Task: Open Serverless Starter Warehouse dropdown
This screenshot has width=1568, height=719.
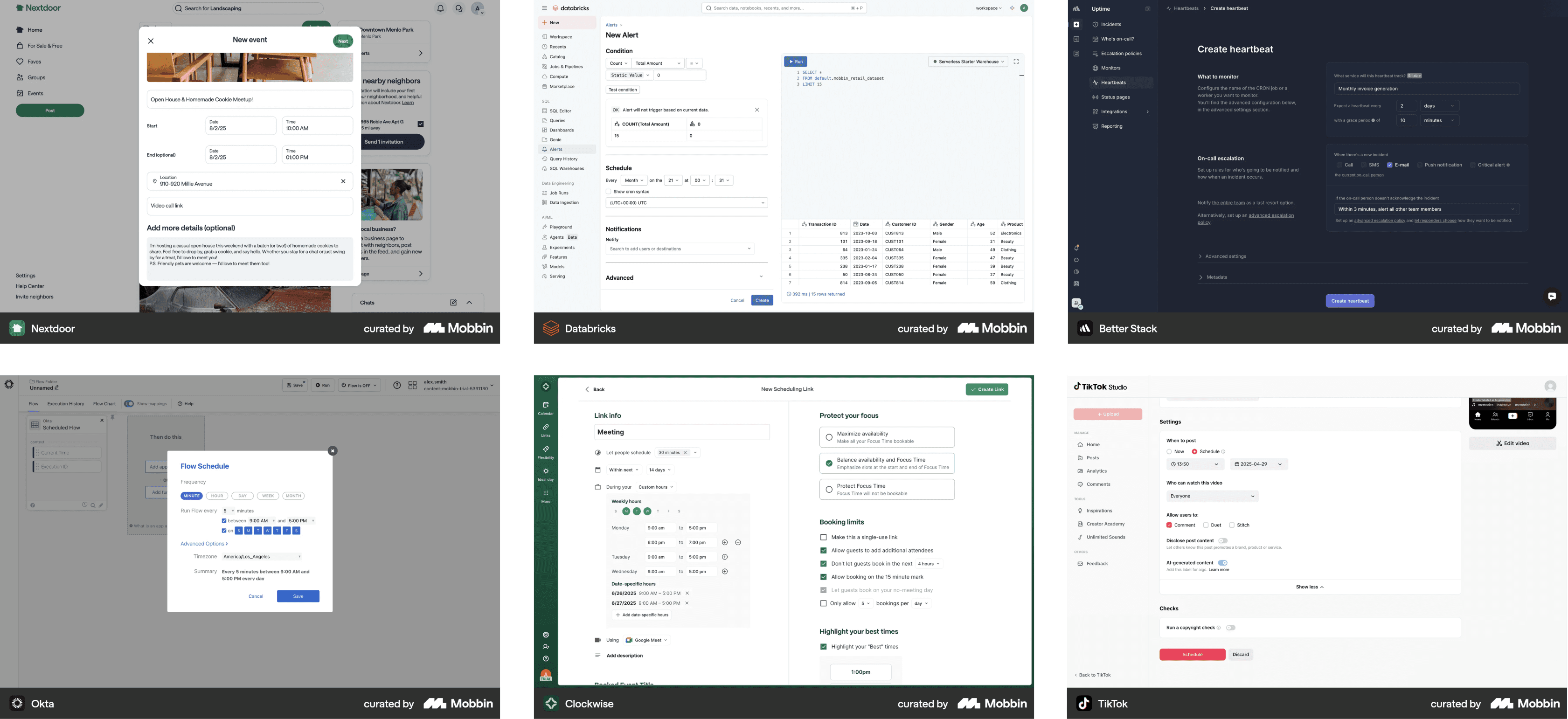Action: [x=968, y=62]
